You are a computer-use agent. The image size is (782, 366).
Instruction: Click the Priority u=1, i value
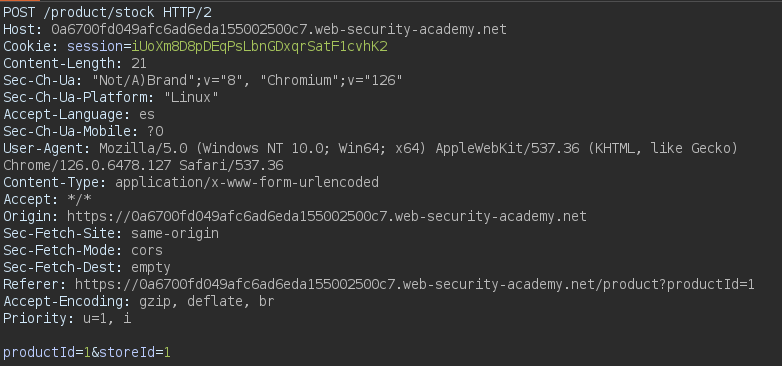pos(107,318)
